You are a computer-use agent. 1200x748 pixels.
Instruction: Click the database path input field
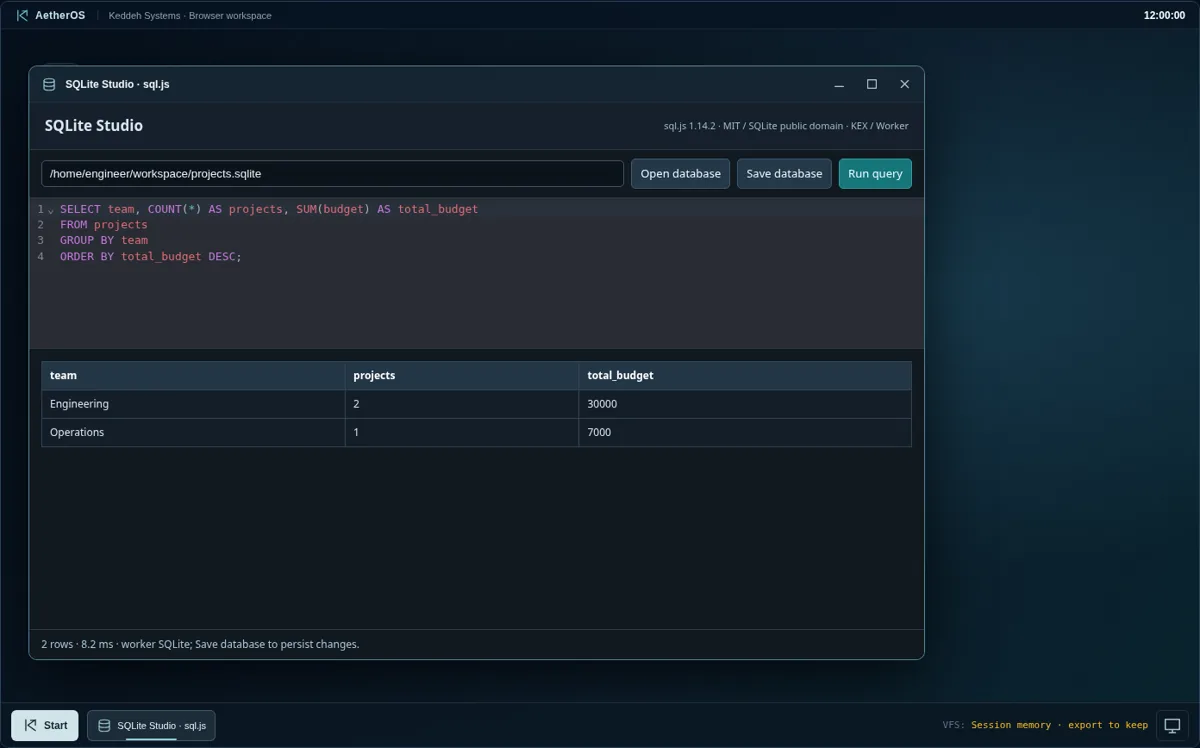pyautogui.click(x=332, y=173)
